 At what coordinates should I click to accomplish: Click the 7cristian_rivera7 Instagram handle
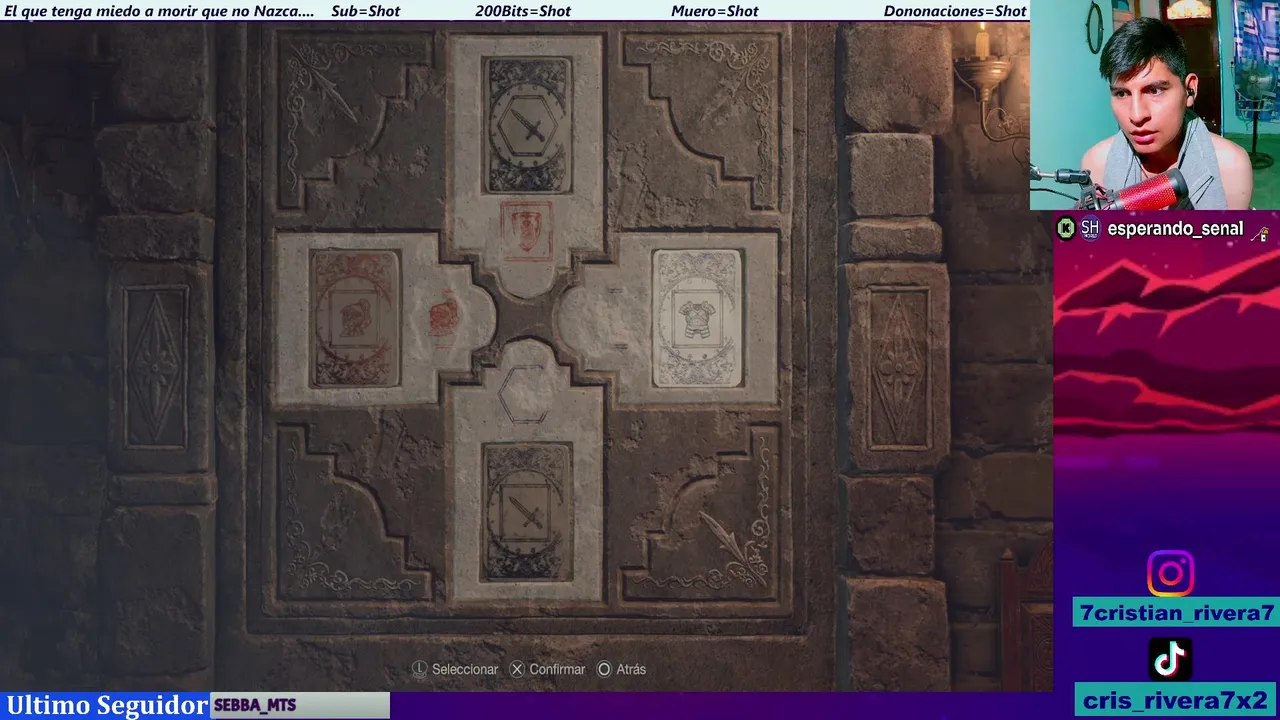point(1177,613)
